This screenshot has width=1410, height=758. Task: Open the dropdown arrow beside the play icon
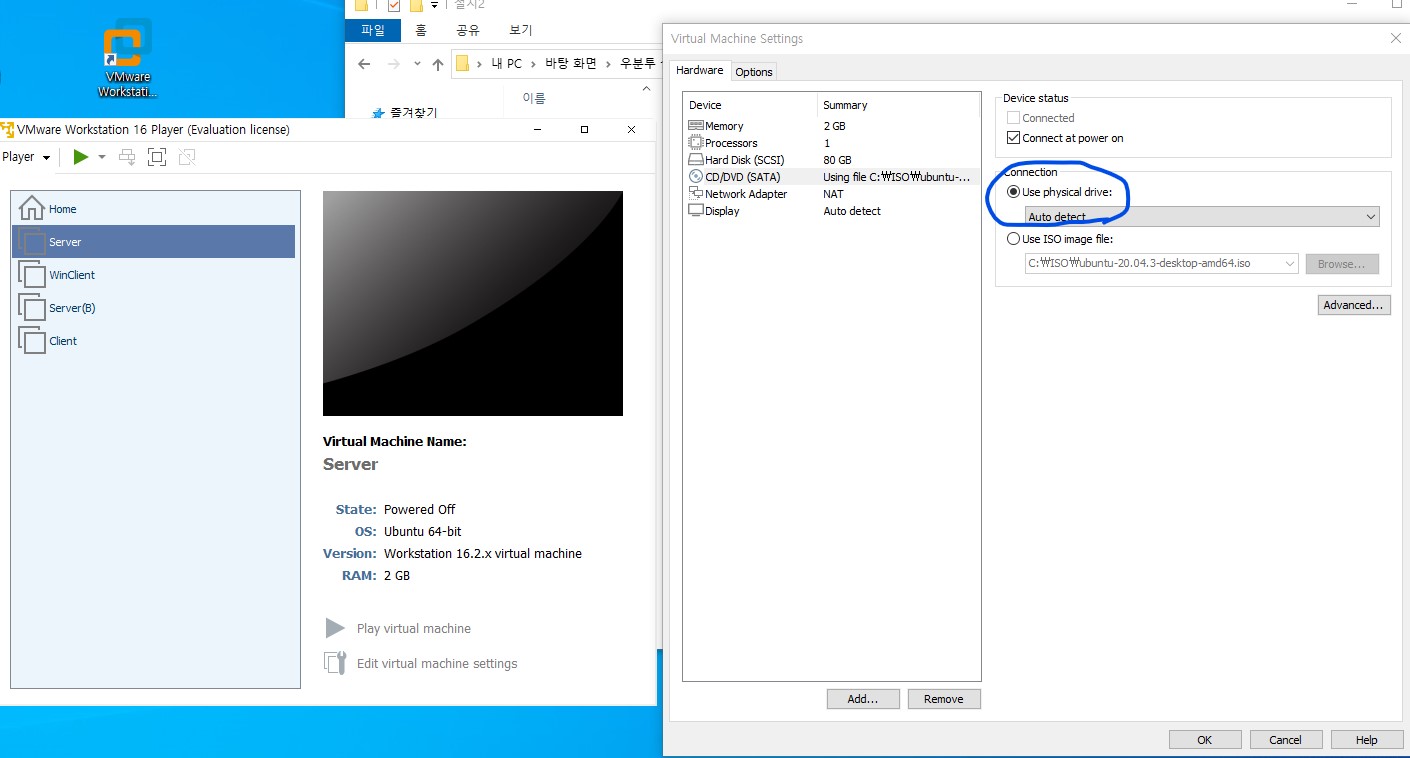pyautogui.click(x=101, y=157)
